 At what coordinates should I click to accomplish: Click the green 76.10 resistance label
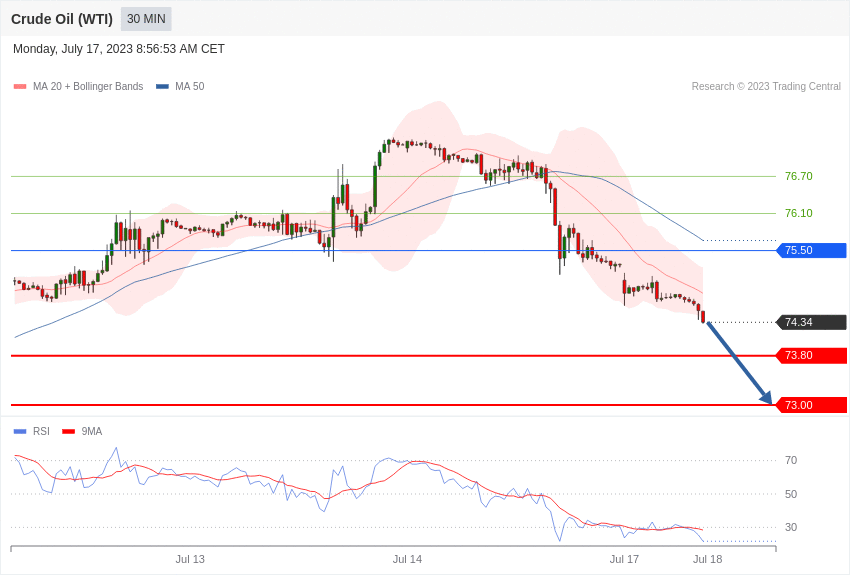799,213
